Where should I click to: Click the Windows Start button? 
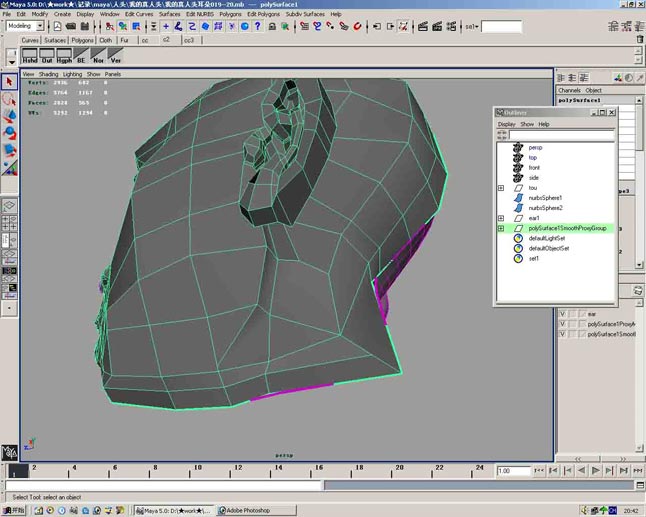[x=14, y=510]
